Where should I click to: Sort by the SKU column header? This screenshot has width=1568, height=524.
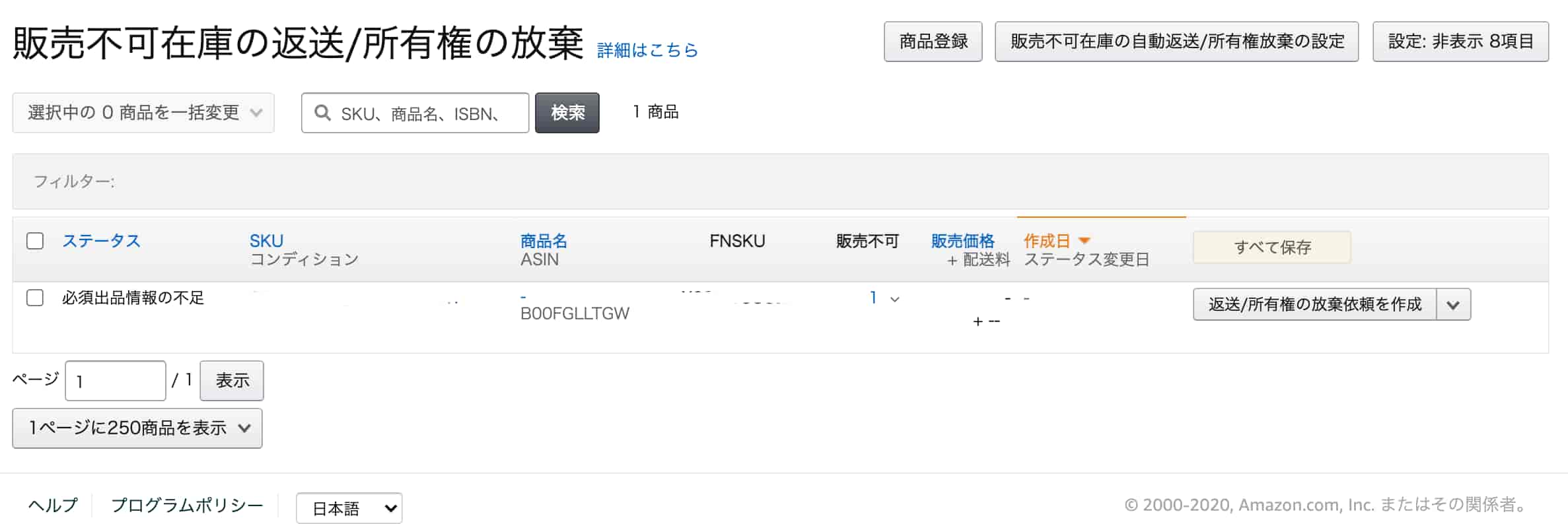click(x=266, y=241)
